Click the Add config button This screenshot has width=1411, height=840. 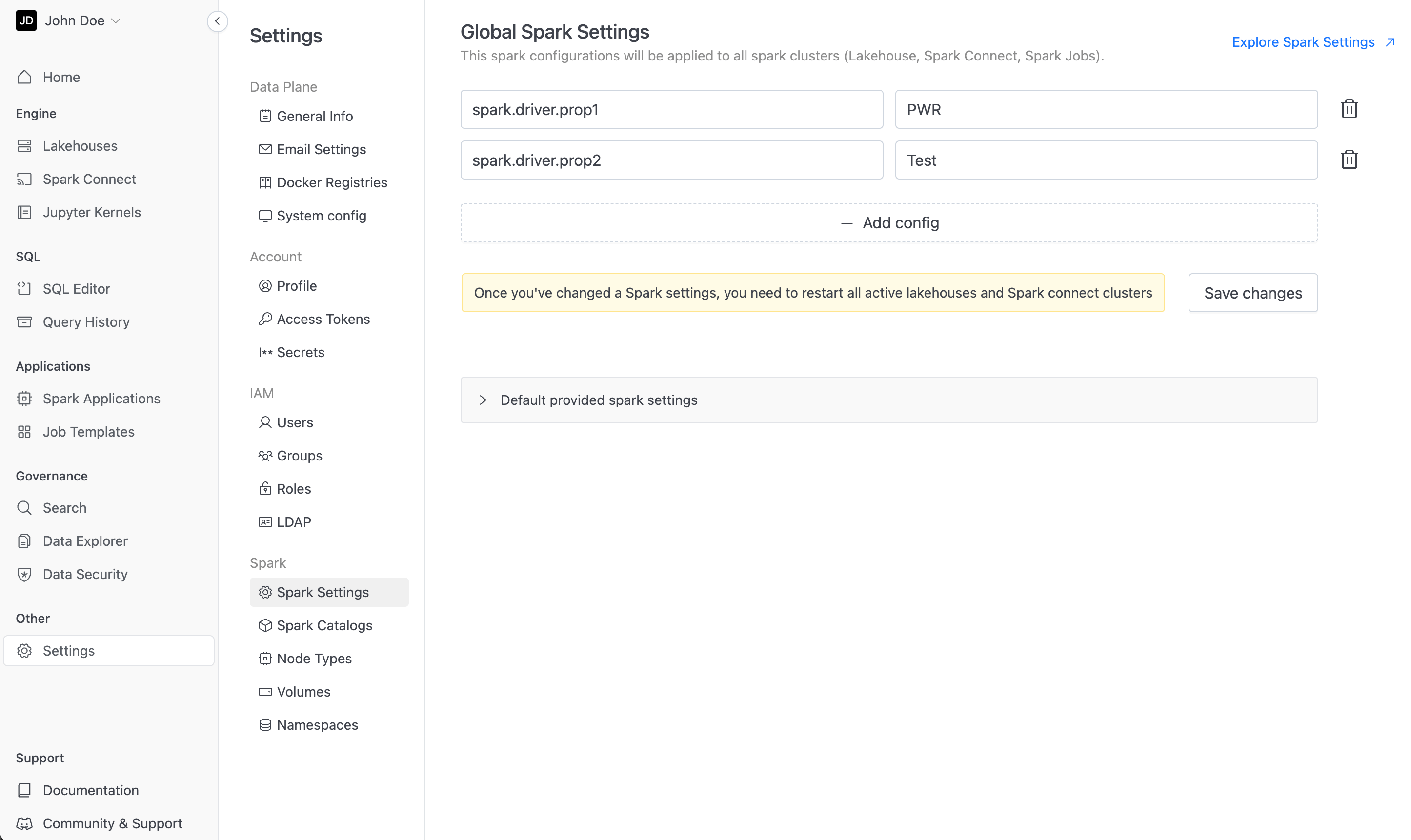pyautogui.click(x=889, y=222)
